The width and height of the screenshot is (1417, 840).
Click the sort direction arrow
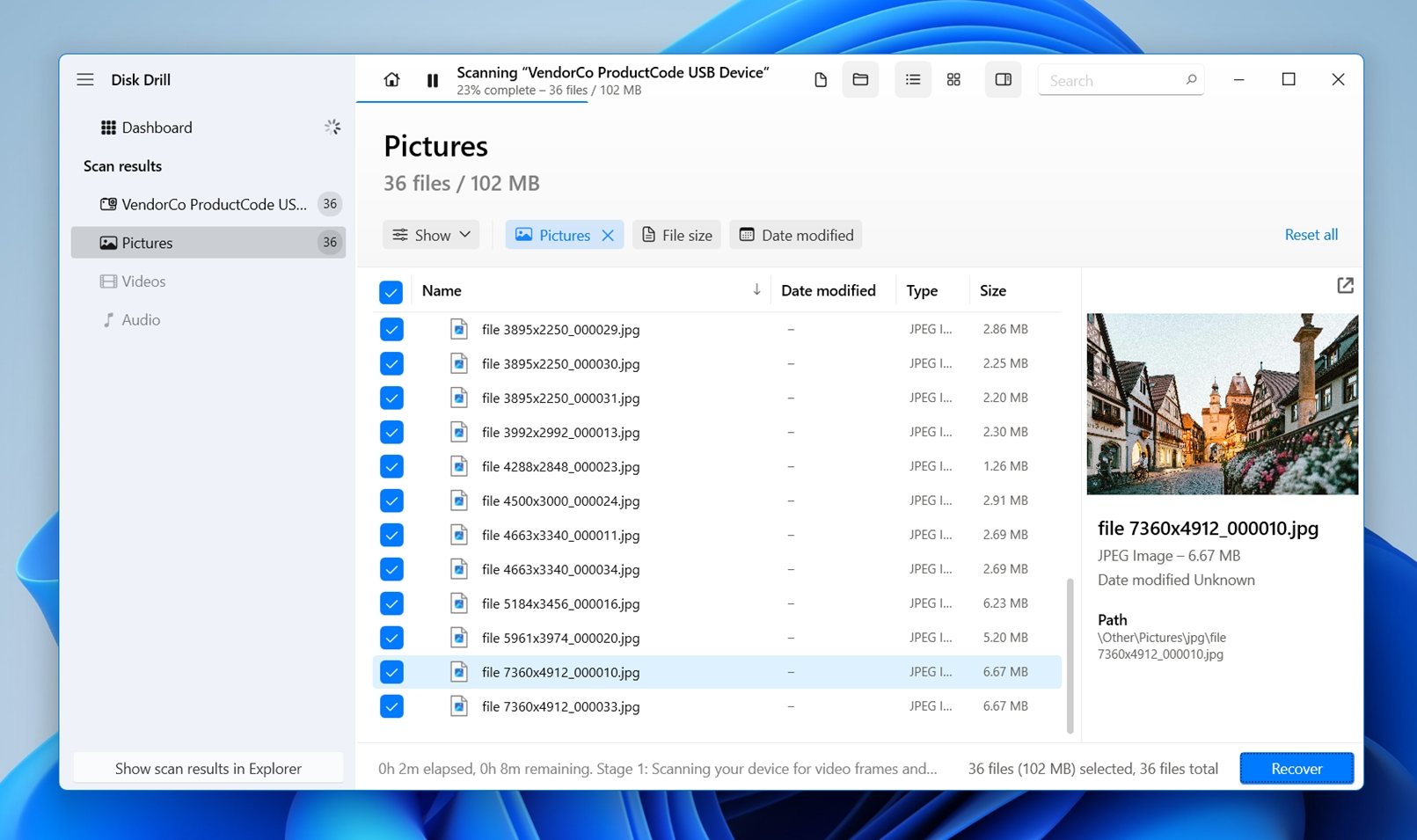(x=756, y=290)
